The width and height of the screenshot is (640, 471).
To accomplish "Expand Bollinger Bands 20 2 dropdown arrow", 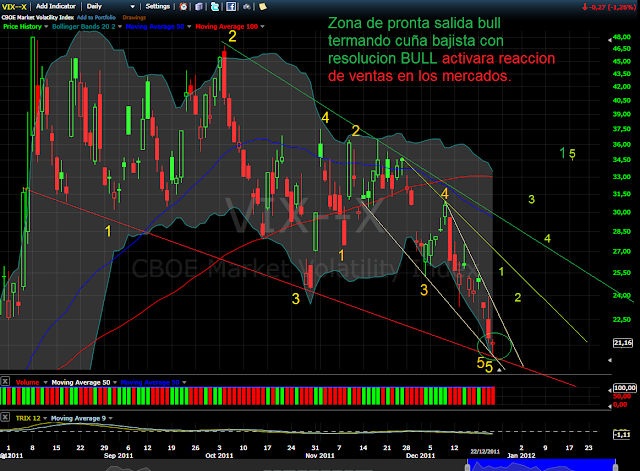I will pos(120,27).
